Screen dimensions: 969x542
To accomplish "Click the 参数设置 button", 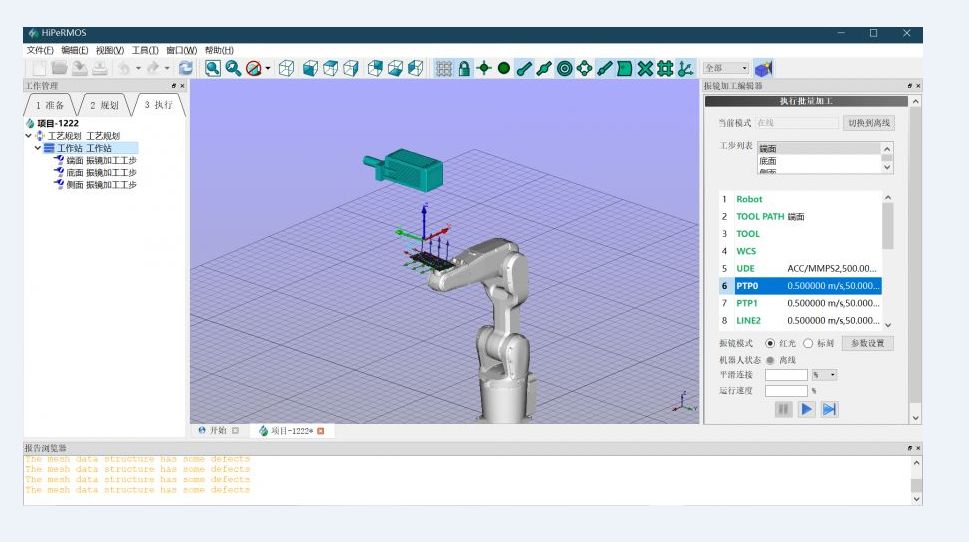I will [868, 343].
